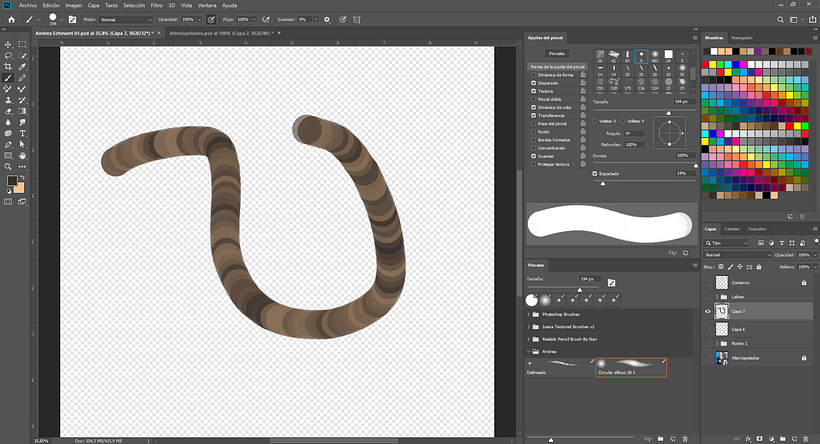Uncheck the Espaciado checkbox

point(595,173)
